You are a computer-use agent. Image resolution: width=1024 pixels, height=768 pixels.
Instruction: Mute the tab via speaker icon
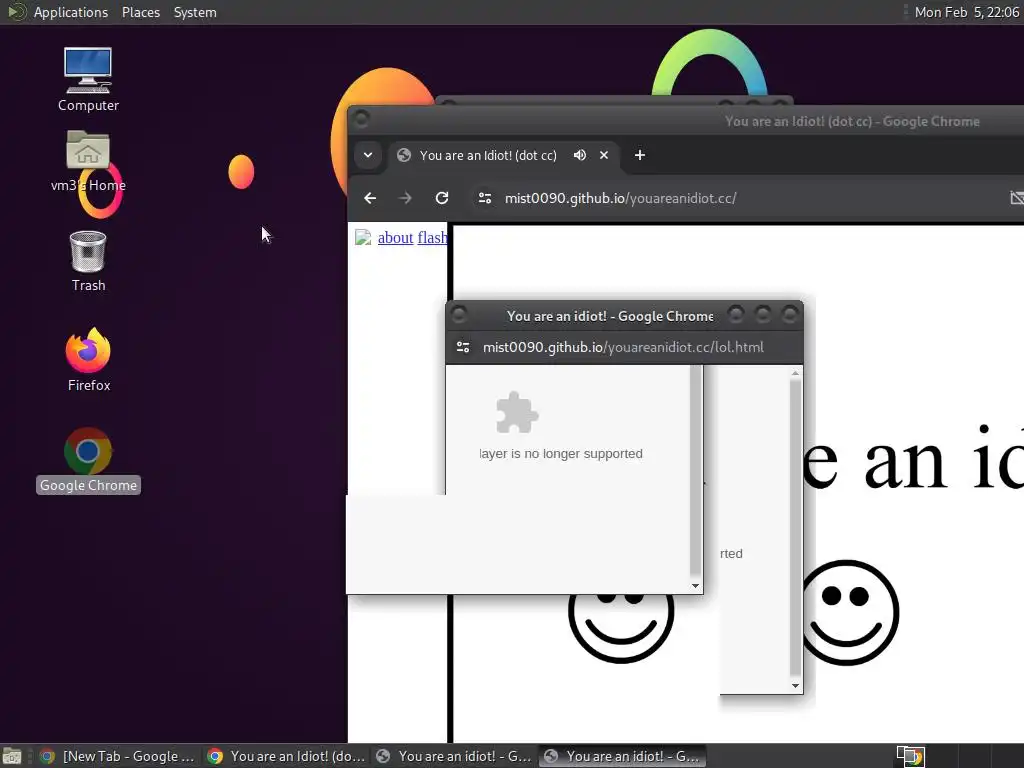tap(579, 155)
